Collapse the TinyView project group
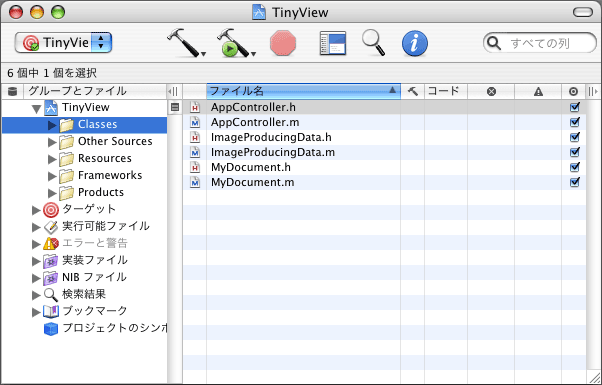The image size is (602, 385). (36, 109)
